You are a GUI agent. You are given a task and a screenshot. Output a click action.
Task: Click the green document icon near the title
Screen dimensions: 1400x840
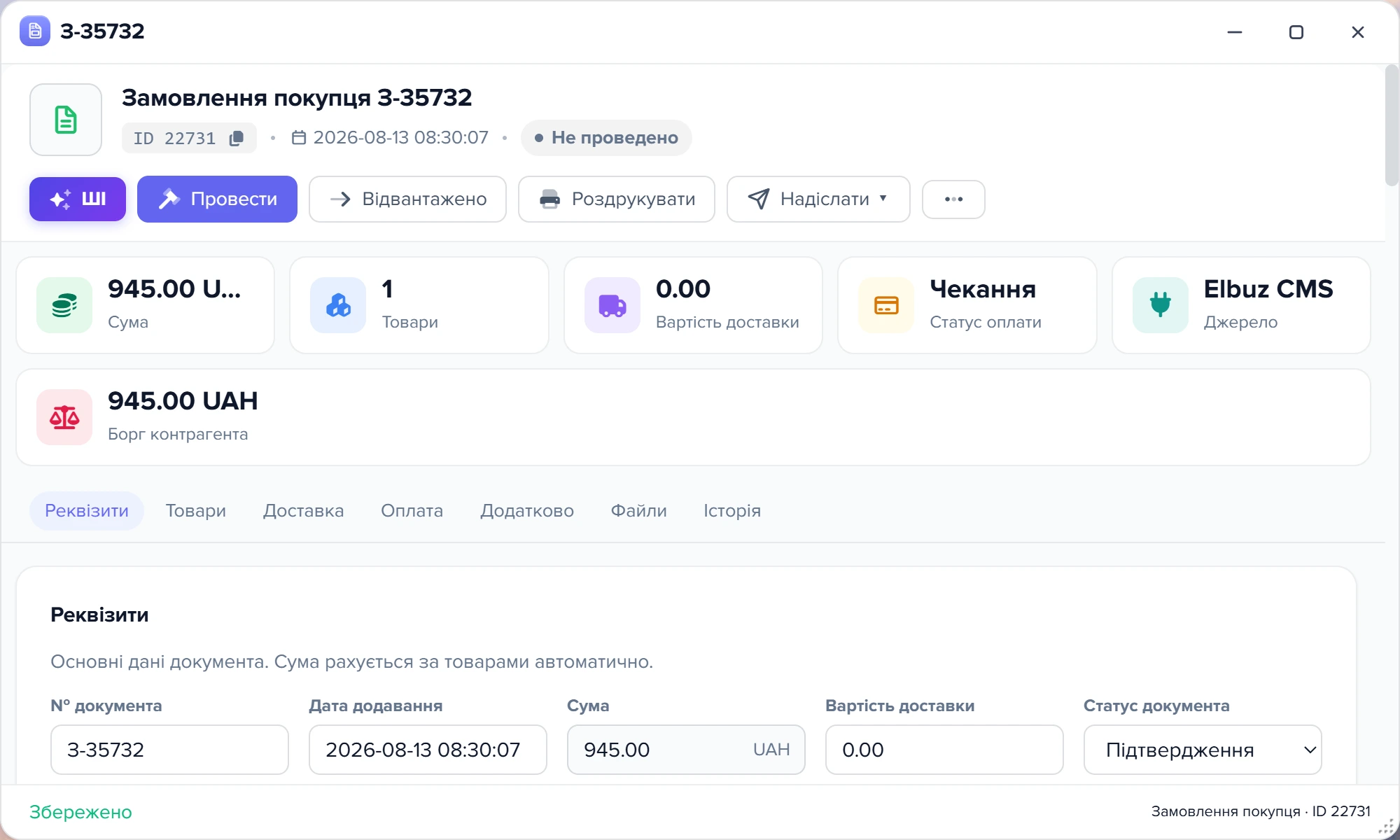tap(66, 120)
